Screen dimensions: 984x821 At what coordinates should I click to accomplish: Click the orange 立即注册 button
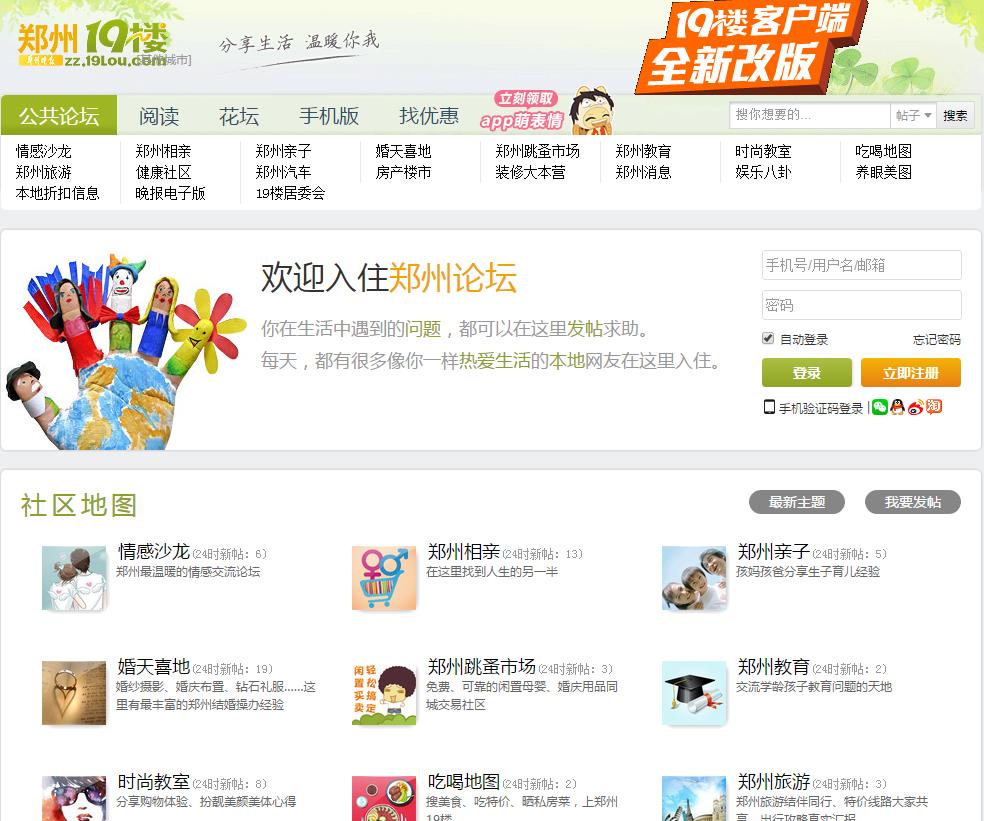click(911, 373)
